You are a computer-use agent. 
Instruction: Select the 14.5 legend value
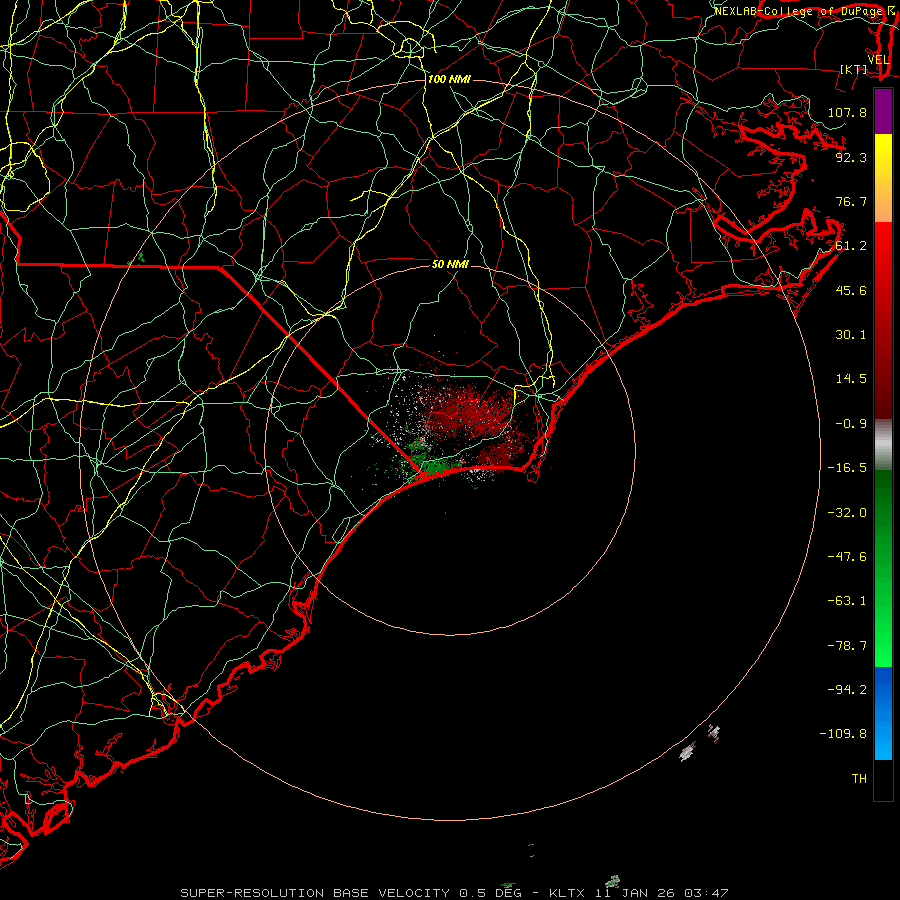(x=851, y=379)
